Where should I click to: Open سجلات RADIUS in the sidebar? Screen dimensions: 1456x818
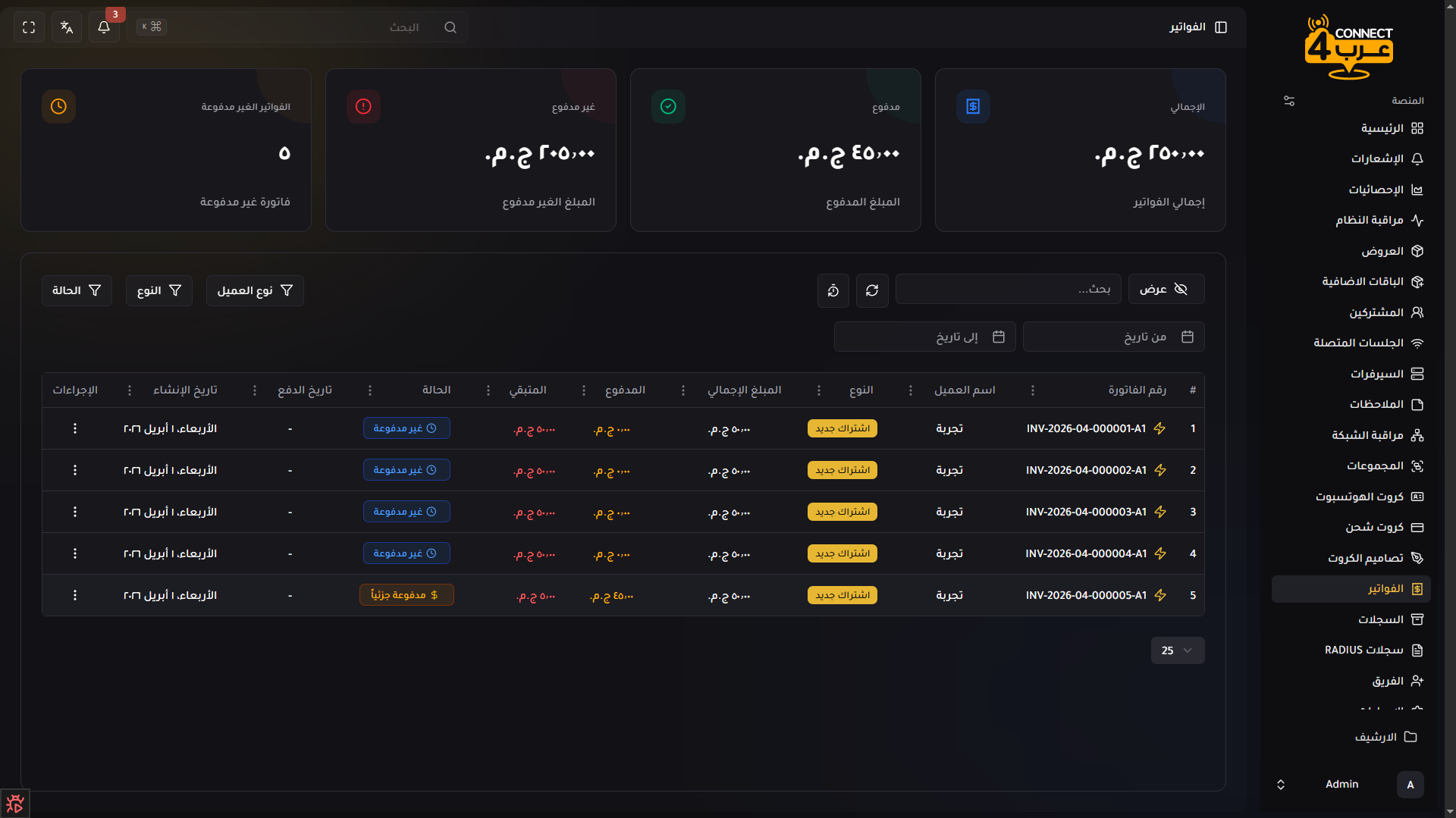pyautogui.click(x=1351, y=650)
